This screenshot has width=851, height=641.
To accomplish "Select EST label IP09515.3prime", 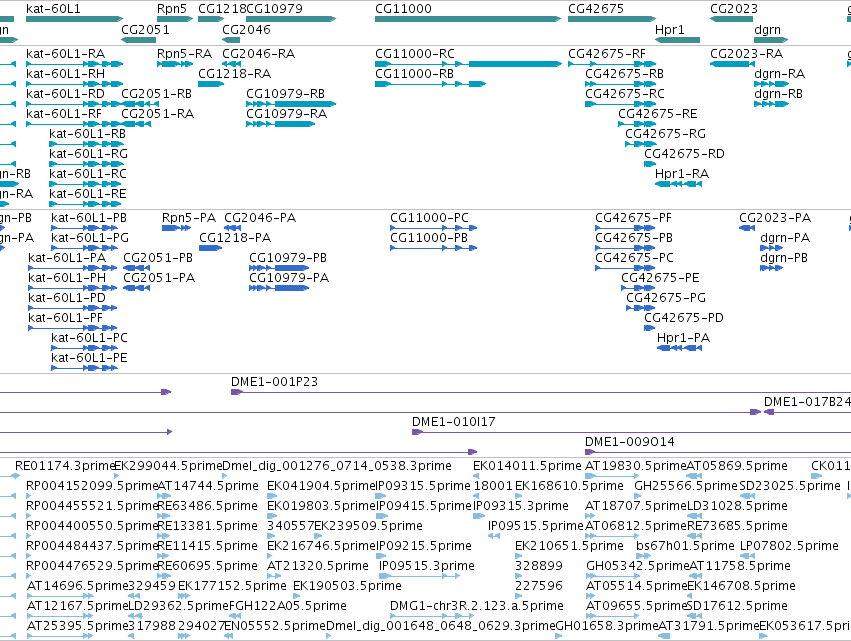I will point(427,566).
